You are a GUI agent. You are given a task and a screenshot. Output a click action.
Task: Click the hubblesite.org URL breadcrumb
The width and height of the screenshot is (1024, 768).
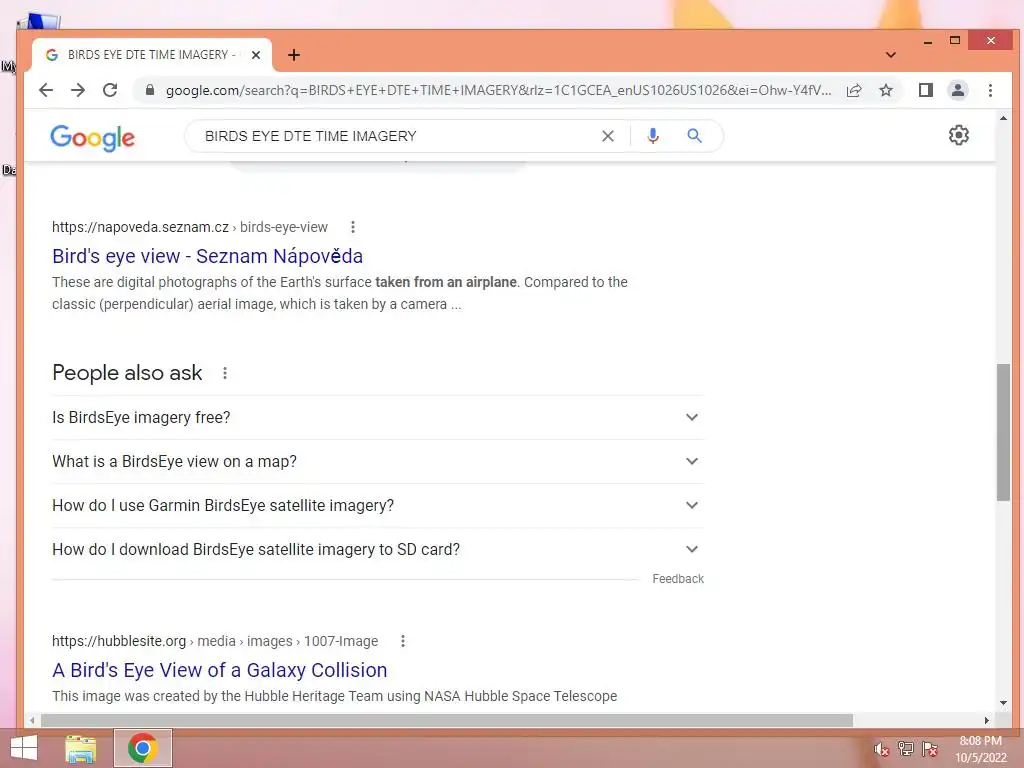tap(215, 641)
